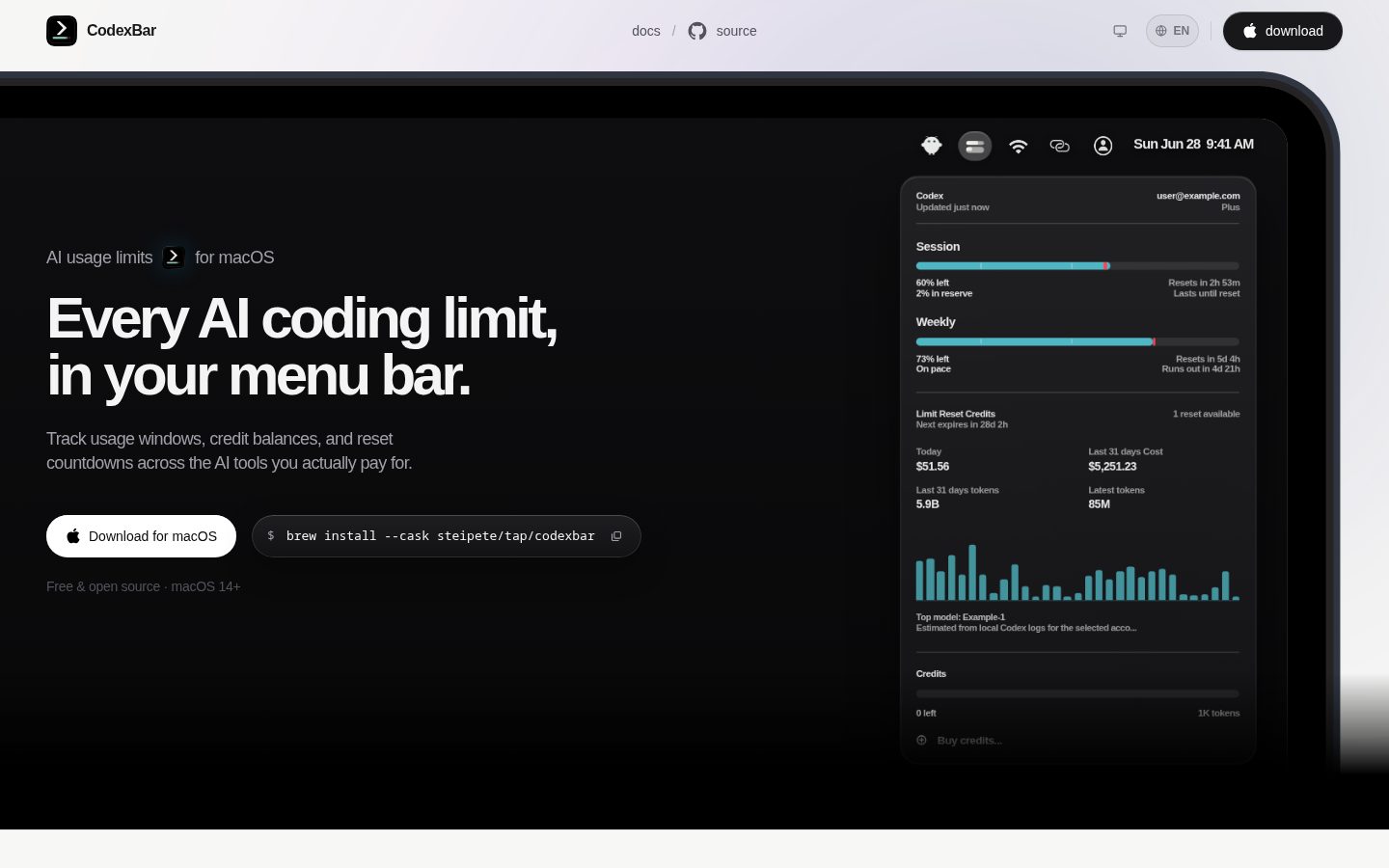Click the token usage bar chart
Image resolution: width=1389 pixels, height=868 pixels.
point(1077,572)
